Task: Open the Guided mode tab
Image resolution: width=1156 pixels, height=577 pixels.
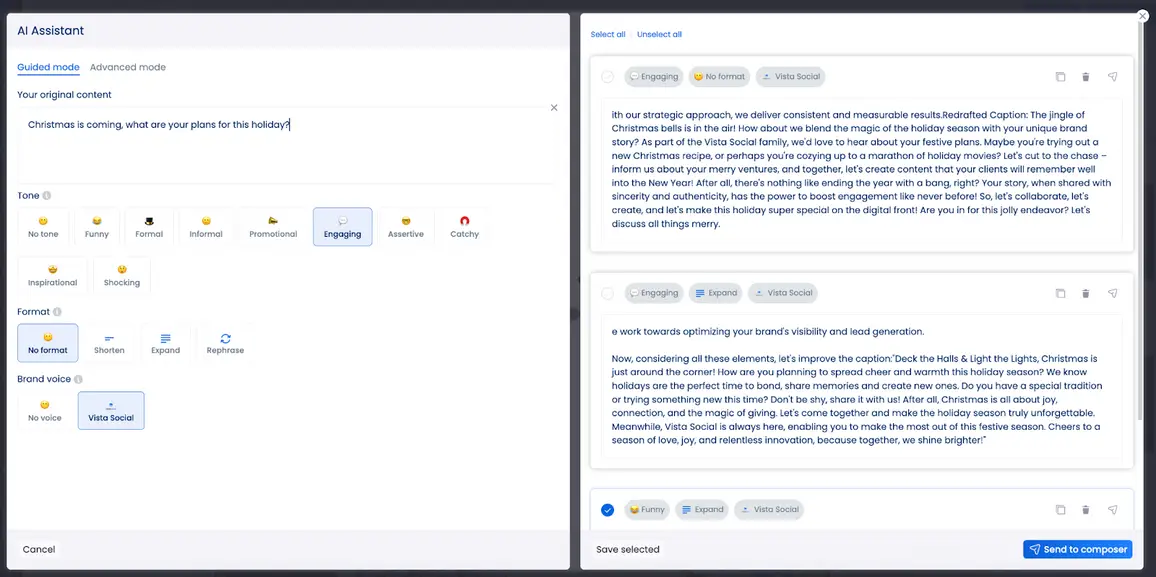Action: pyautogui.click(x=47, y=66)
